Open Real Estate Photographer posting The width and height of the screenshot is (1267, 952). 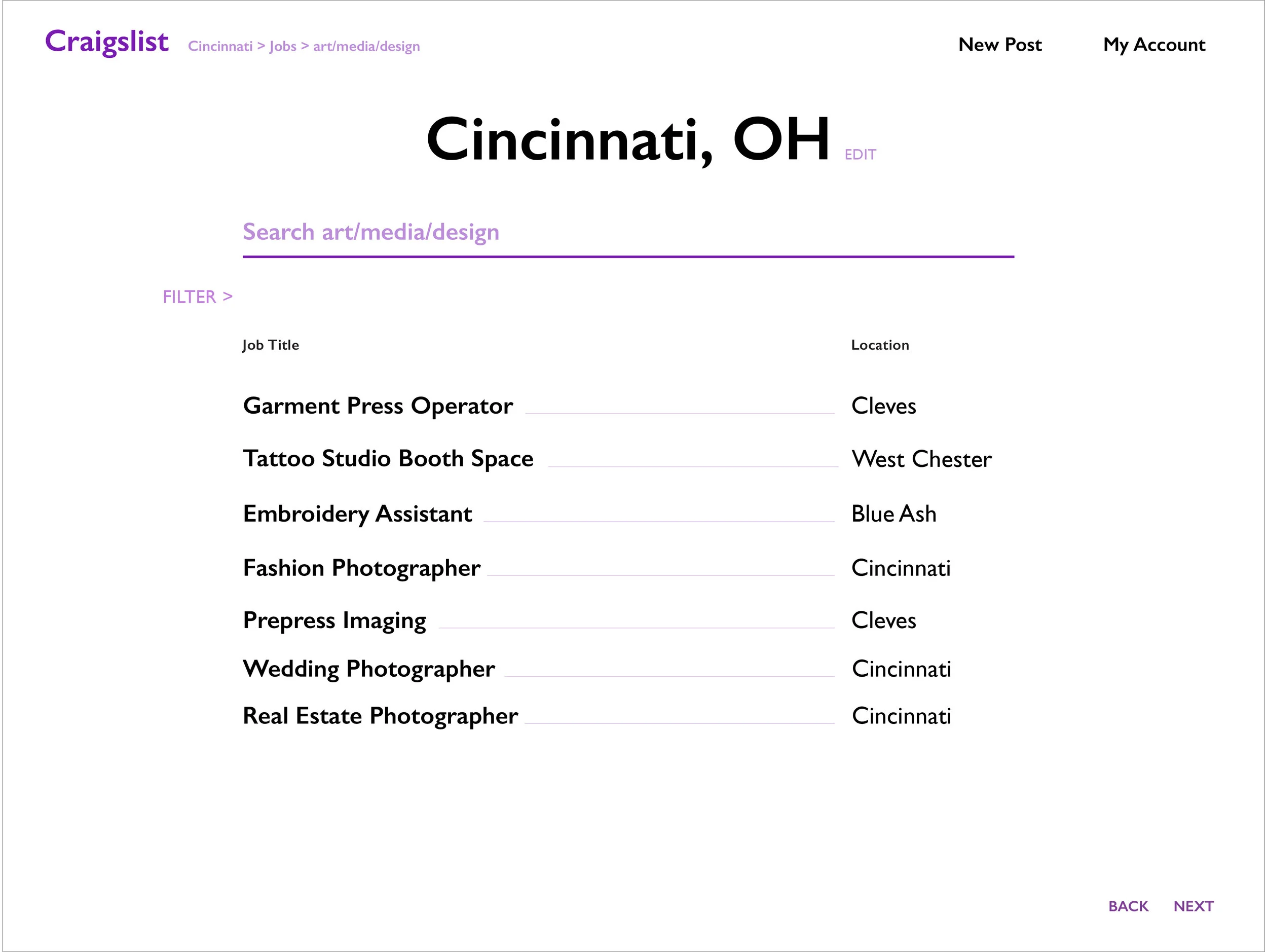point(380,715)
